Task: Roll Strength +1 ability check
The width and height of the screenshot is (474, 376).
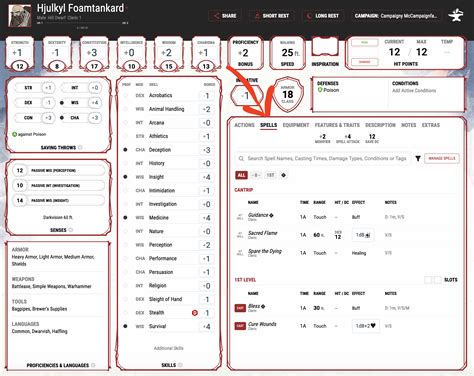Action: (x=19, y=53)
